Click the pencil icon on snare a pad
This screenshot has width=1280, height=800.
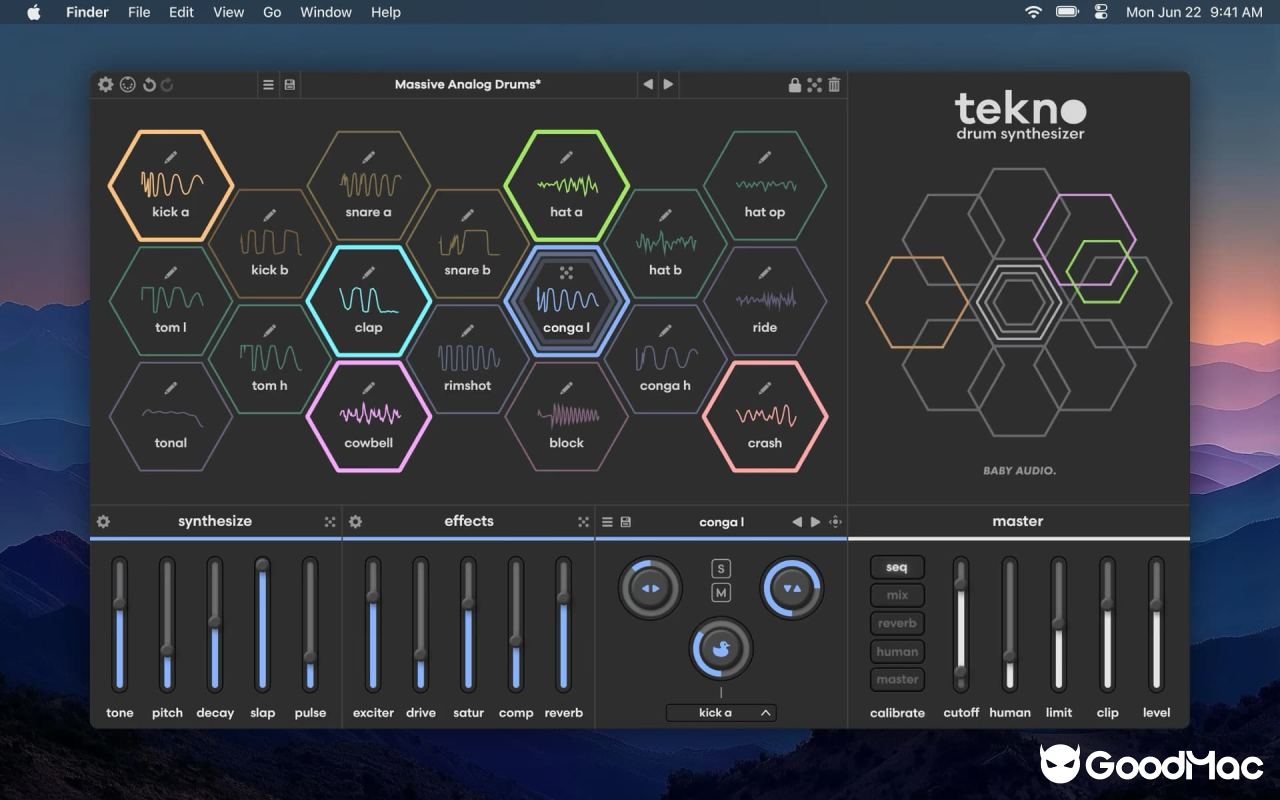tap(368, 157)
